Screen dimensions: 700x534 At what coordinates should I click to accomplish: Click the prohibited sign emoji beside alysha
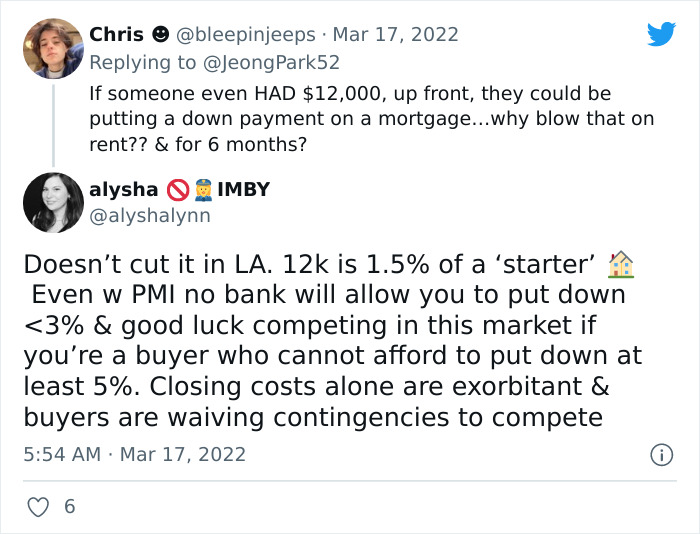tap(179, 189)
